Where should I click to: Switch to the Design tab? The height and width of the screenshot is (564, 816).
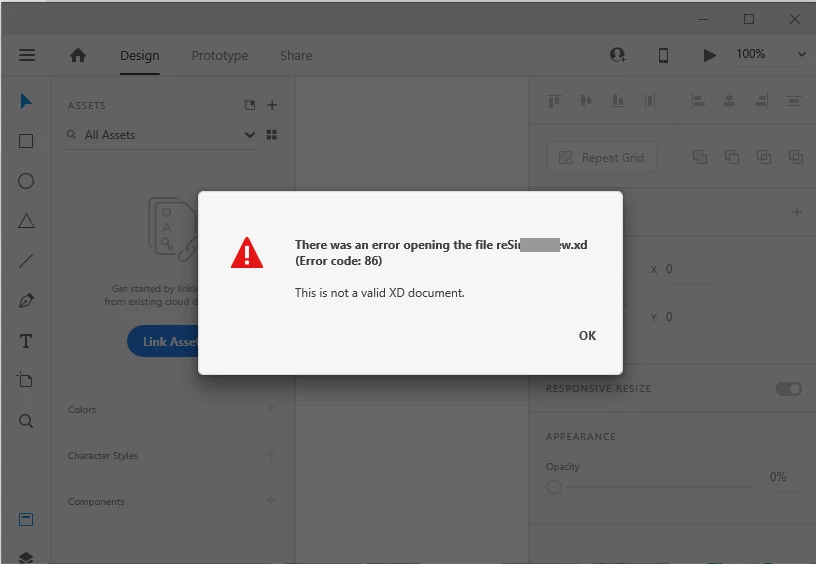(x=139, y=56)
